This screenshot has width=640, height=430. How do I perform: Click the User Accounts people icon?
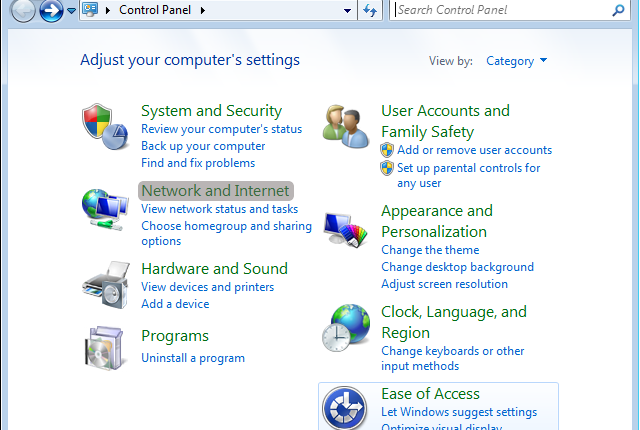345,126
